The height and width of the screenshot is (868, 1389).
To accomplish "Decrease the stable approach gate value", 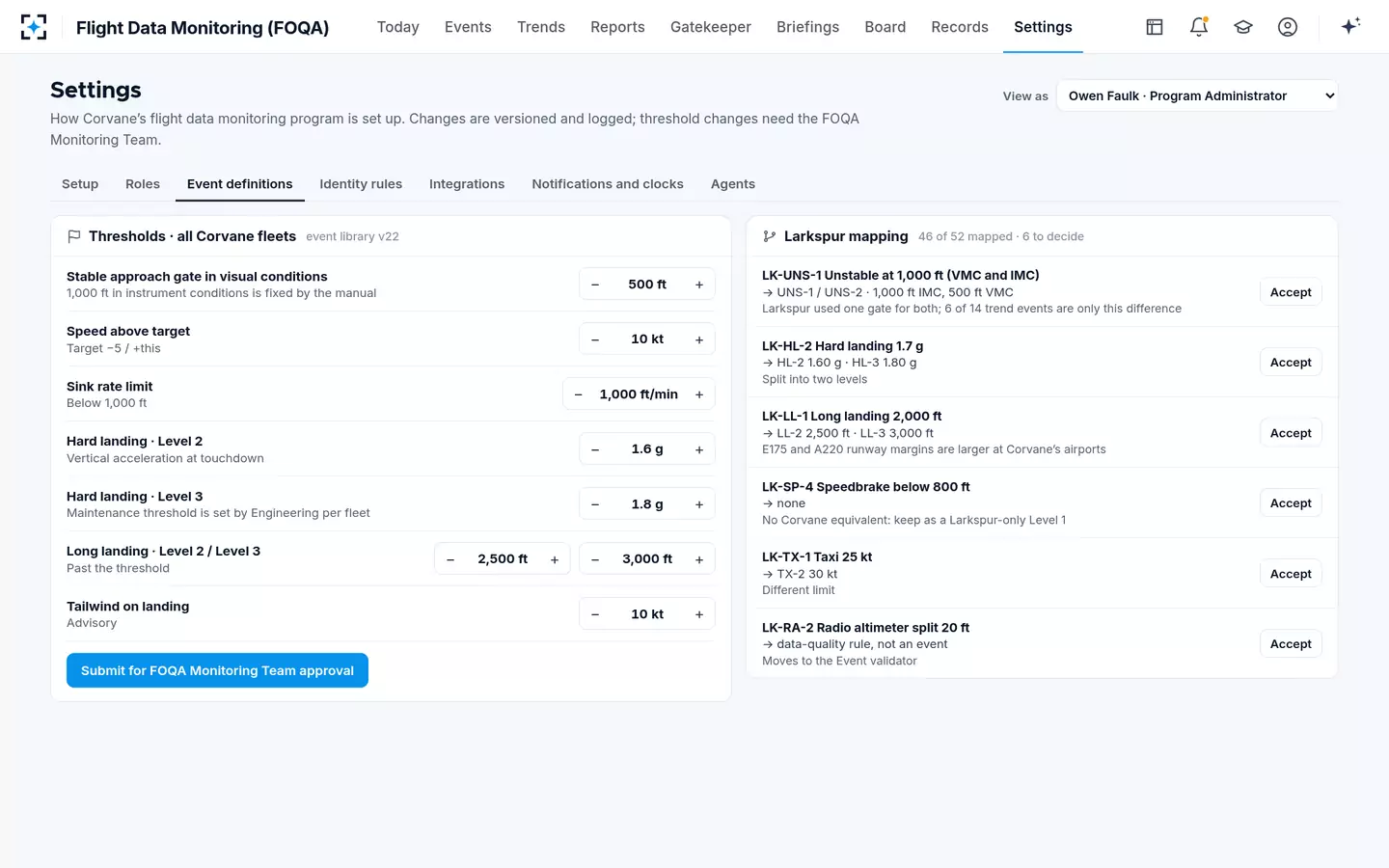I will tap(595, 285).
